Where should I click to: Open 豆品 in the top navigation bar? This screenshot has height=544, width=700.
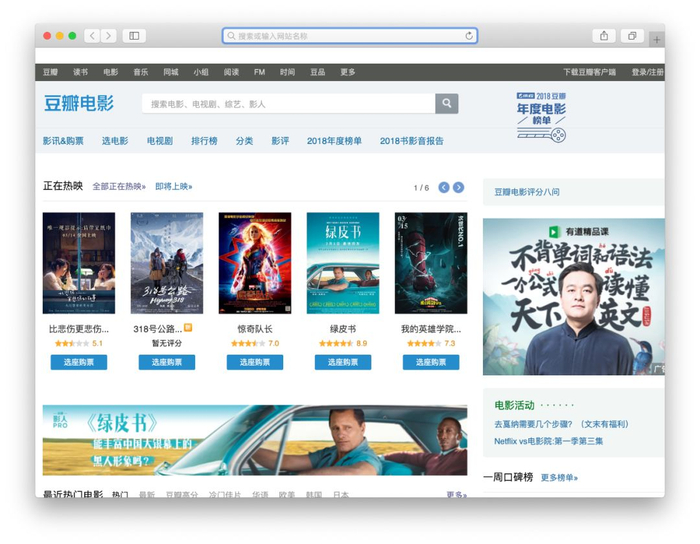317,72
